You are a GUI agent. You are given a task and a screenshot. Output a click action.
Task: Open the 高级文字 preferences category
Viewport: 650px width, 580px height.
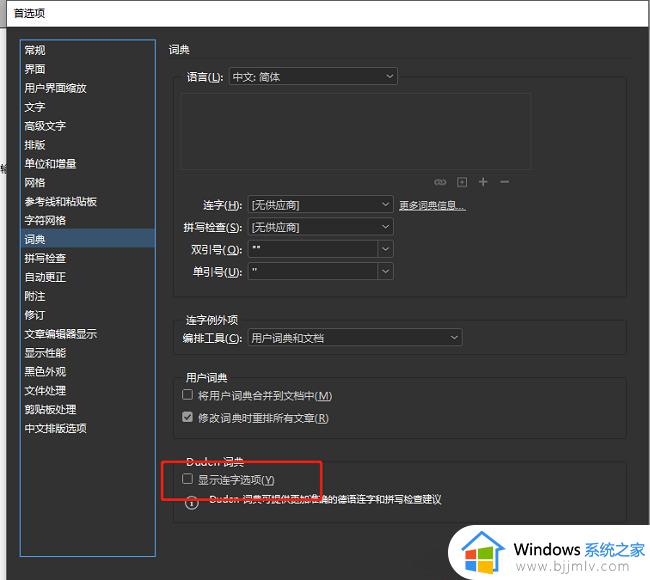(87, 126)
